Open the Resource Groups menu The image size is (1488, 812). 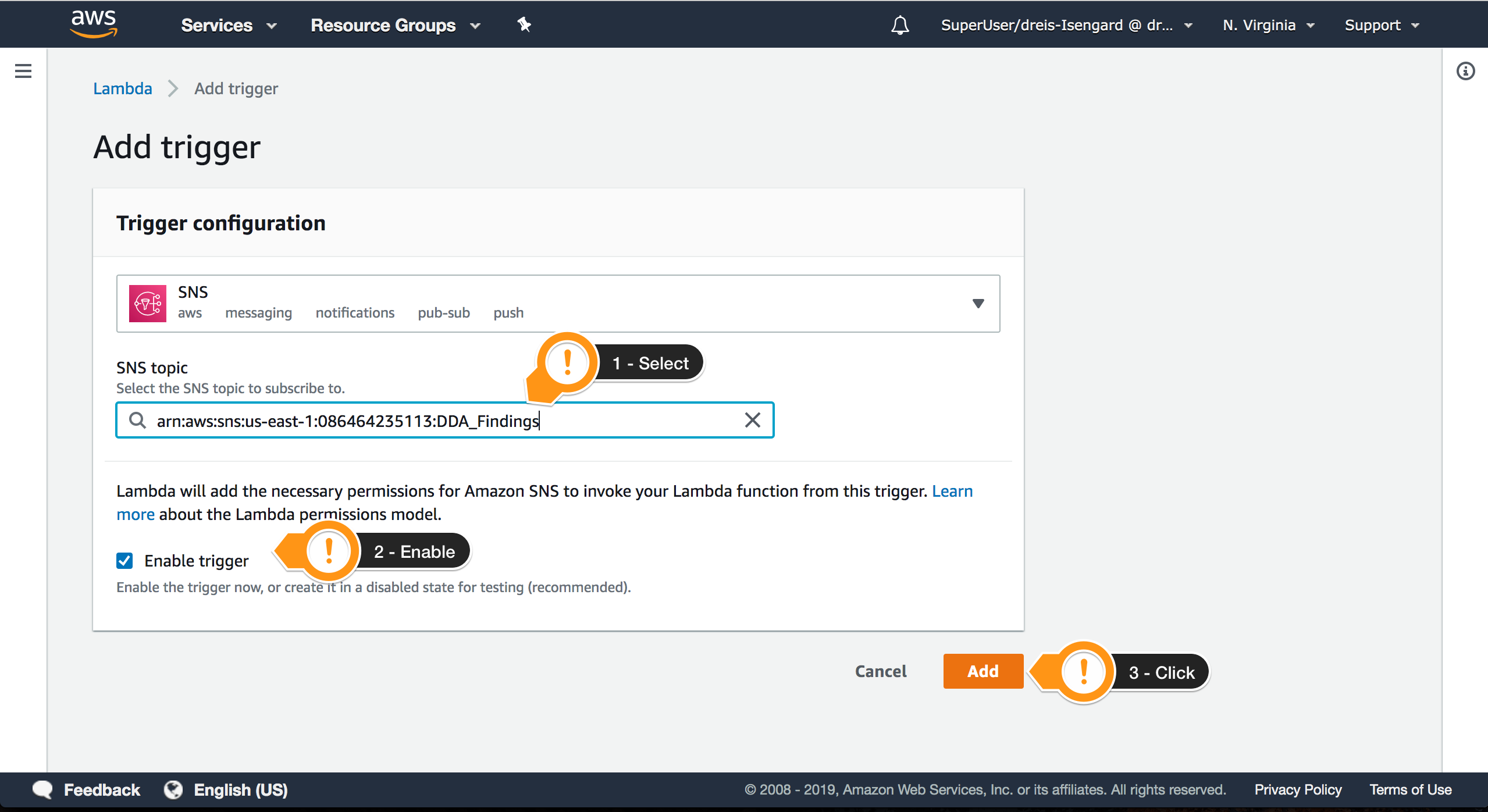pyautogui.click(x=396, y=25)
